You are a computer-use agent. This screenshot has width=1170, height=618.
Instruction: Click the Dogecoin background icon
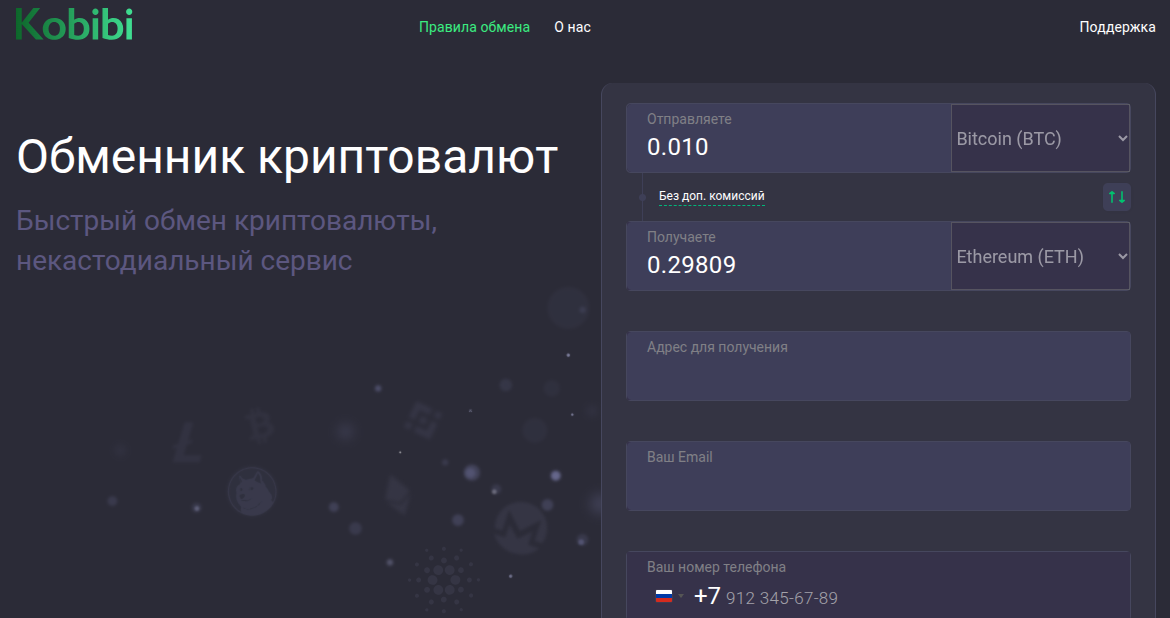[x=251, y=491]
